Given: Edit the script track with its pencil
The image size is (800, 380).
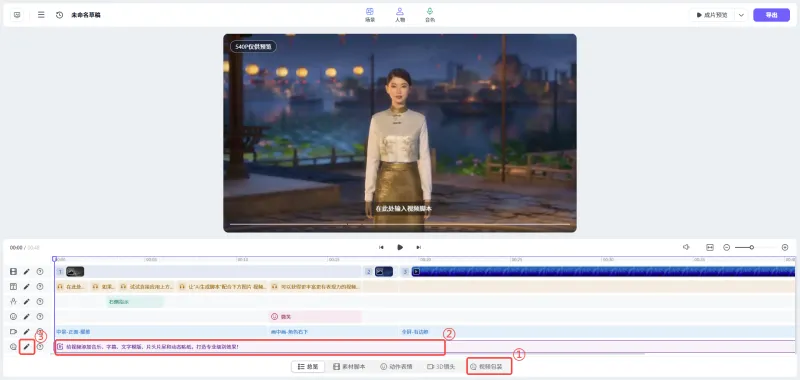Looking at the screenshot, I should tap(27, 287).
